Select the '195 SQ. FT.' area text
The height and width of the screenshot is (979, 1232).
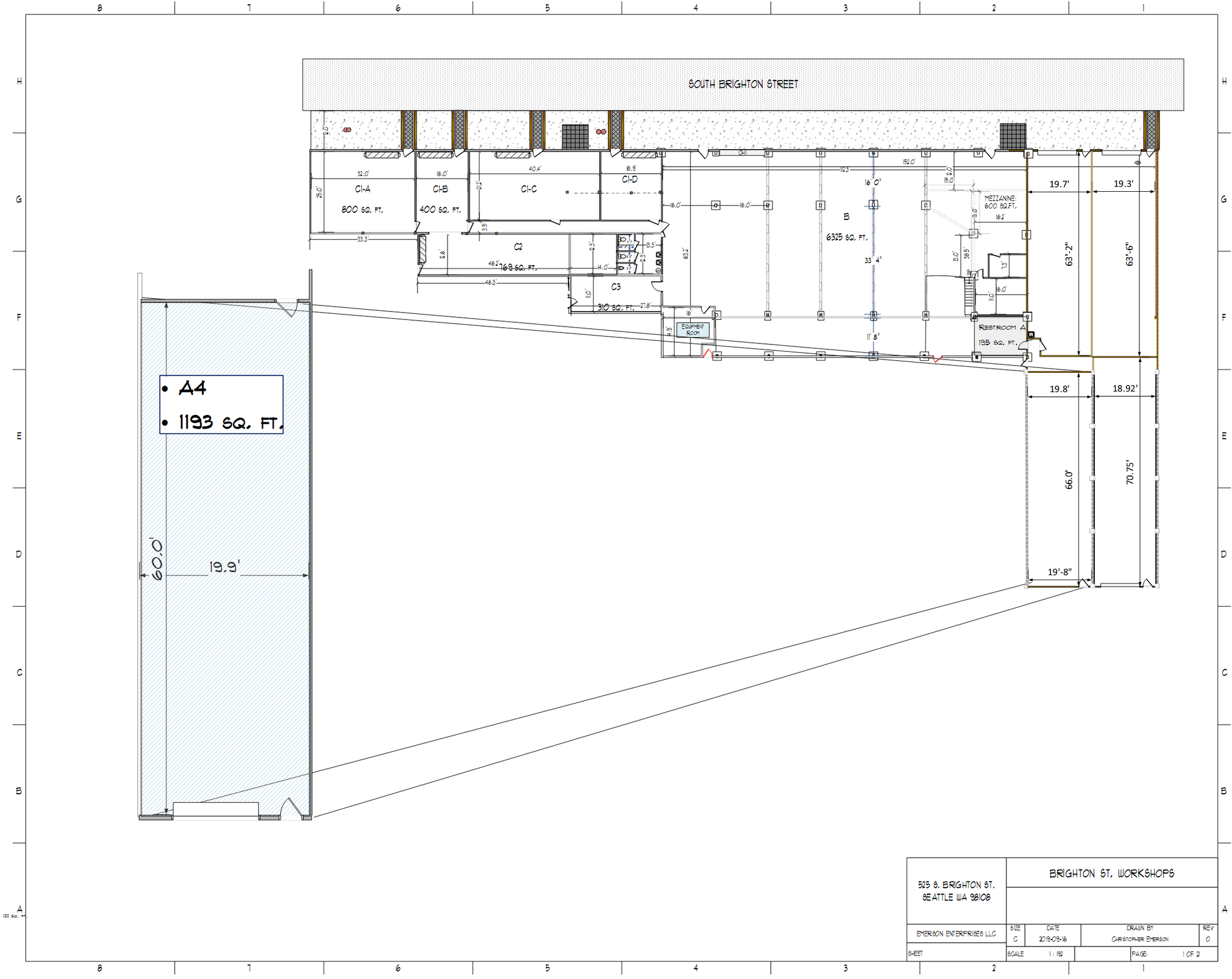997,342
